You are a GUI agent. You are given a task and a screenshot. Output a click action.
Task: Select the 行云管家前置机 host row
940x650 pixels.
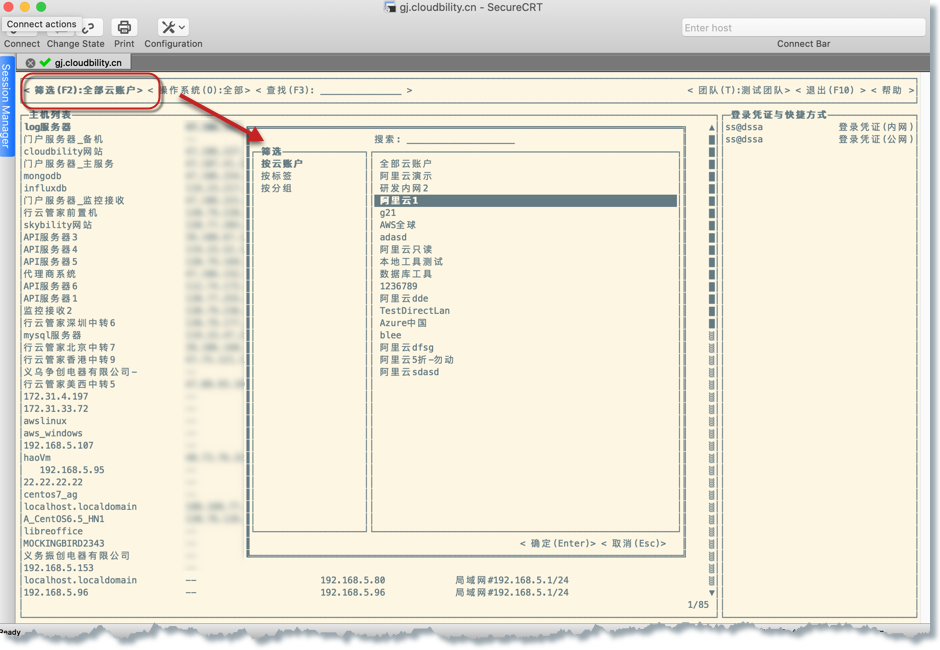[x=60, y=213]
